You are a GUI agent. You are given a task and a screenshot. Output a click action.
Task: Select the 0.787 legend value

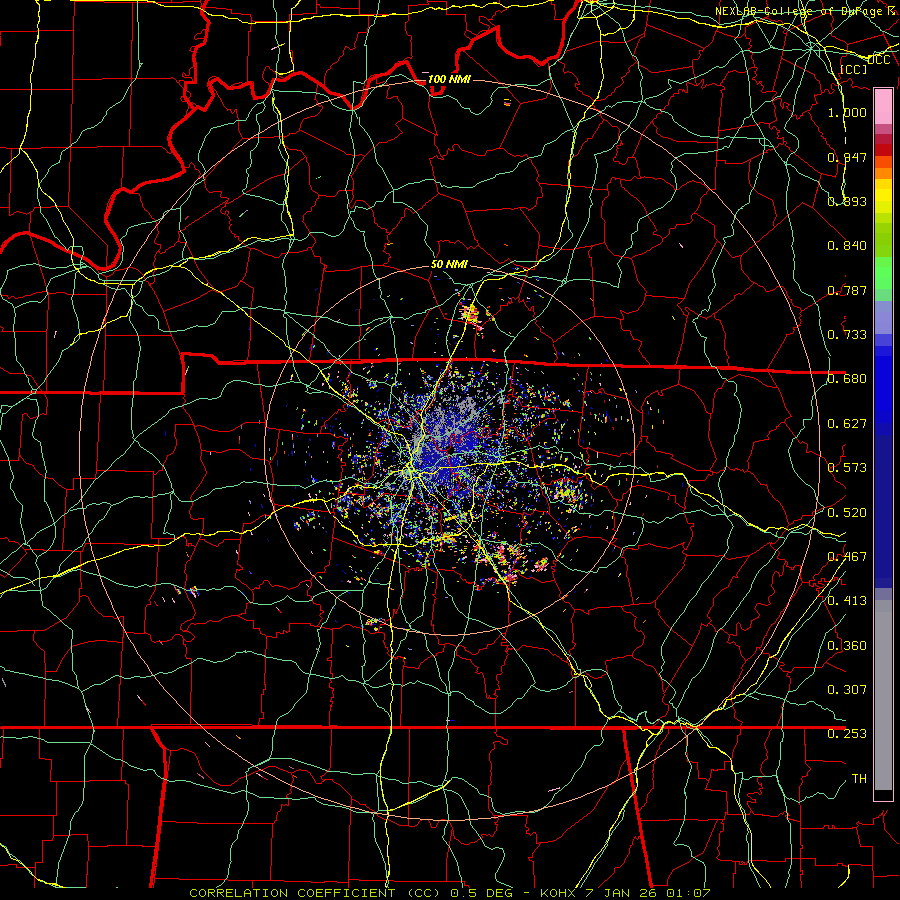tap(847, 290)
